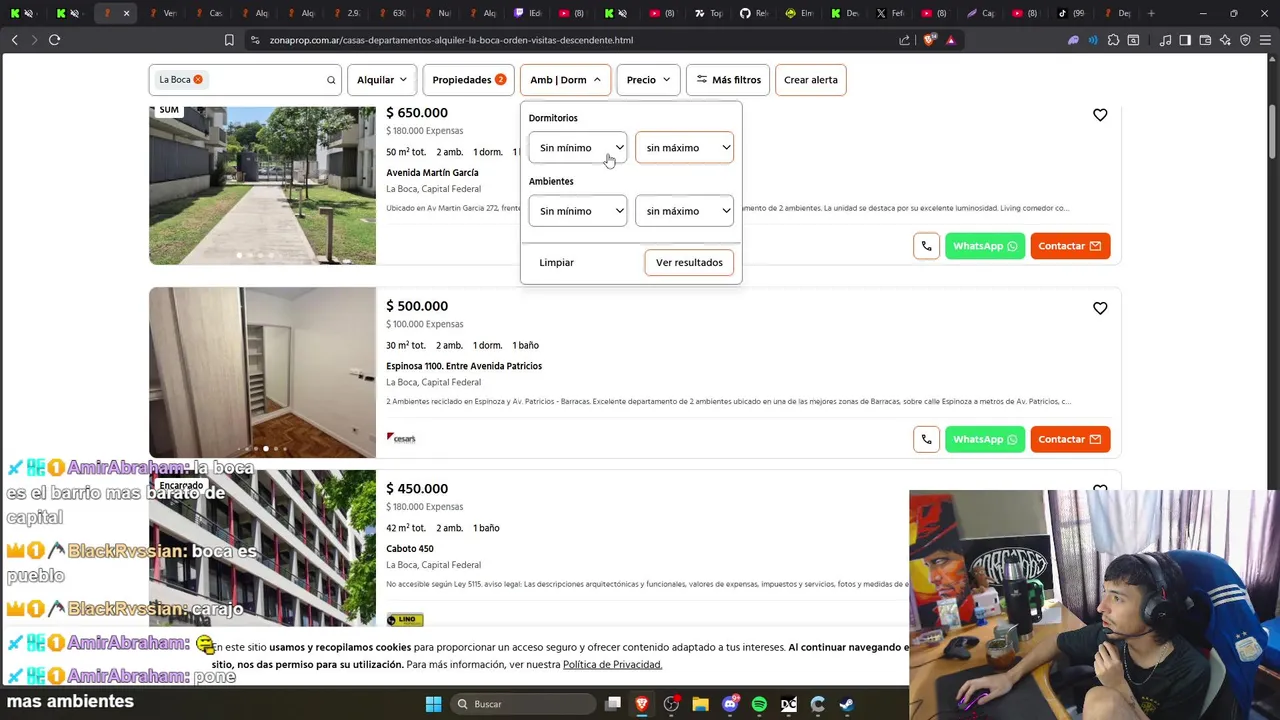Click Espinosa 1100. Entre Avenida Patricios title

(x=464, y=366)
